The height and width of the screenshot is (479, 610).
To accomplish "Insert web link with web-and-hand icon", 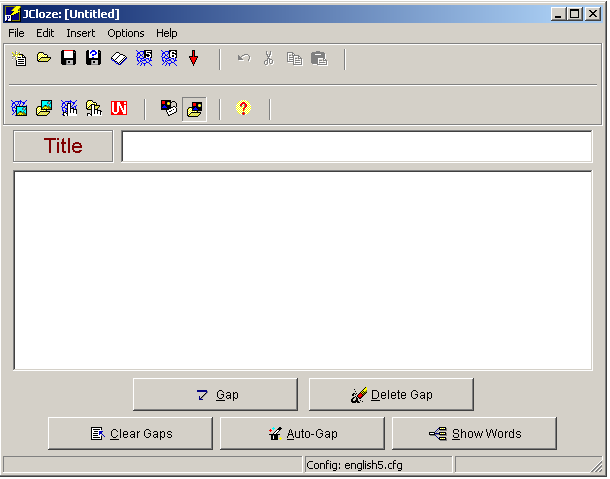I will coord(69,108).
